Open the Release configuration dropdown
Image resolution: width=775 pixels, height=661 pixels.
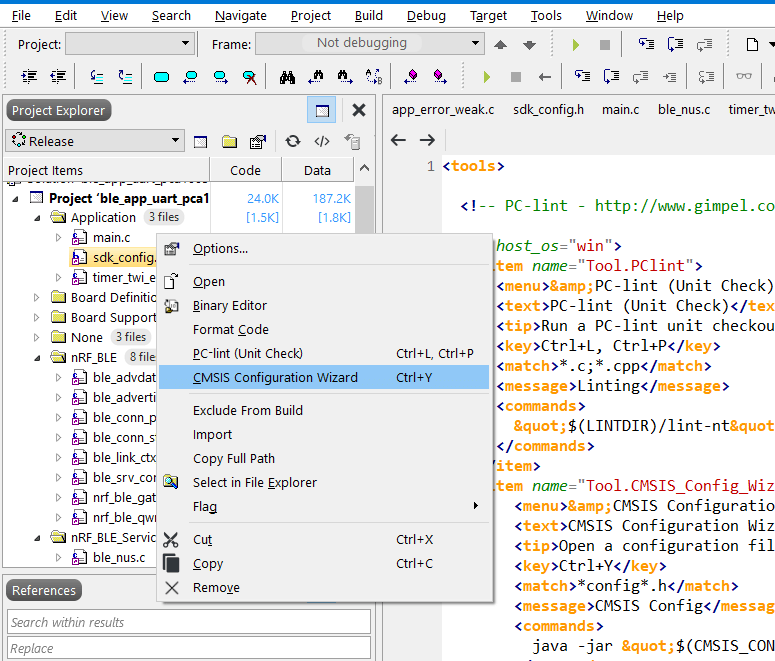[94, 141]
